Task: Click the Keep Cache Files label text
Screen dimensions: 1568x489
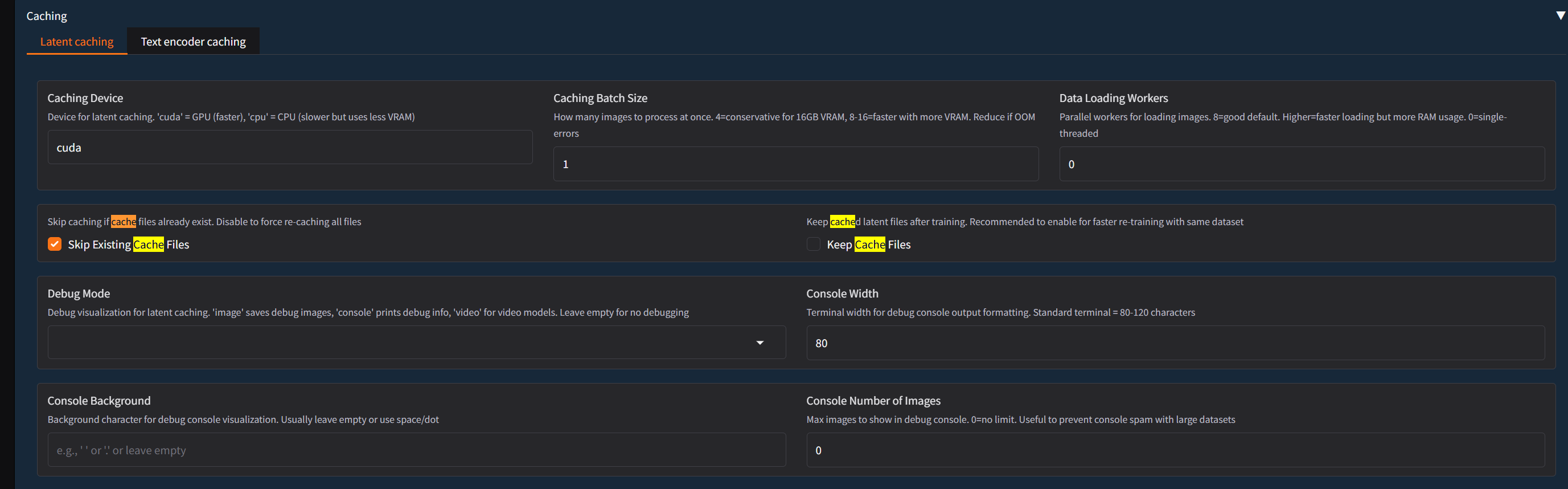Action: click(x=868, y=244)
